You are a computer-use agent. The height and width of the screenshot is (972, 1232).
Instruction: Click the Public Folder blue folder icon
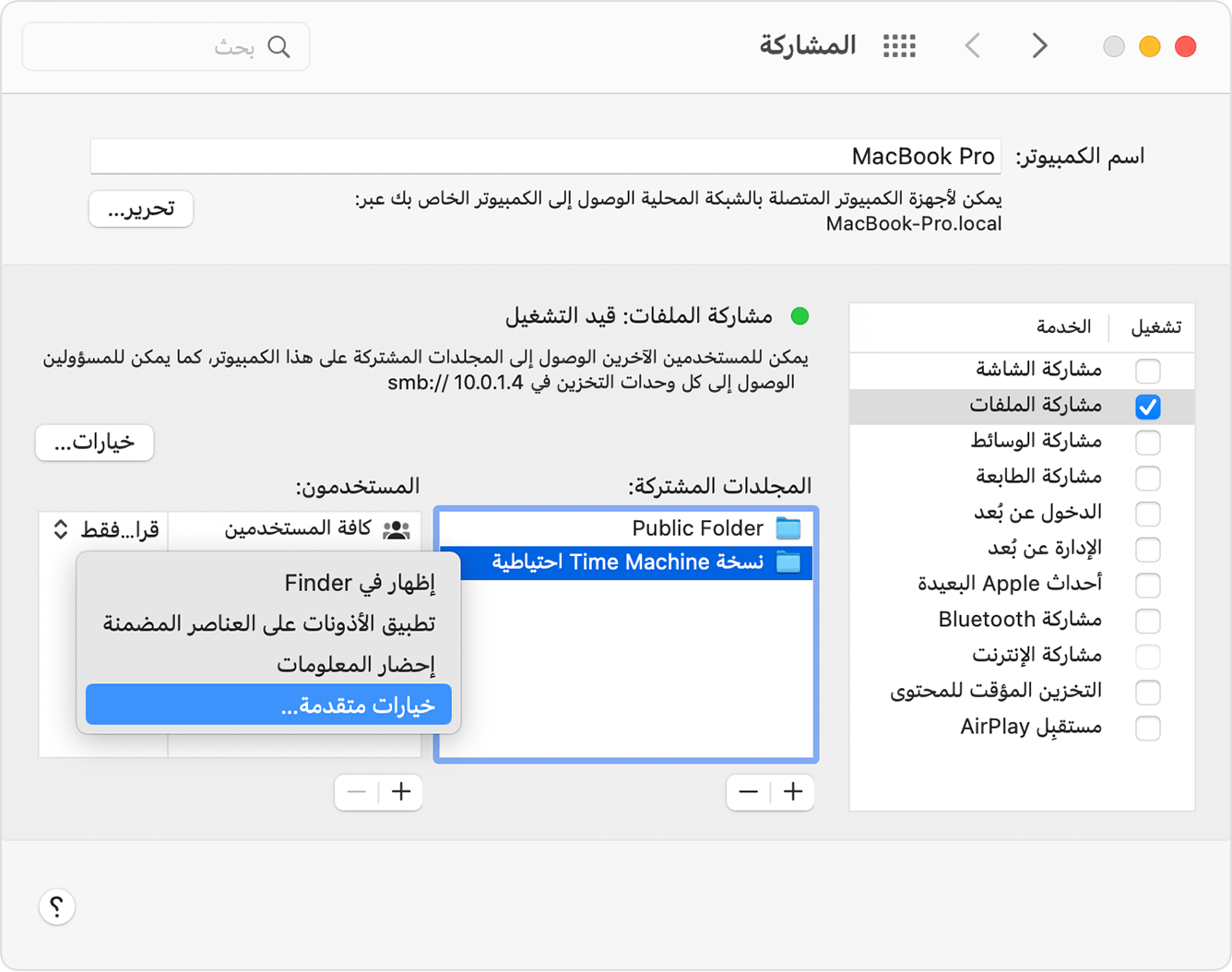[788, 527]
